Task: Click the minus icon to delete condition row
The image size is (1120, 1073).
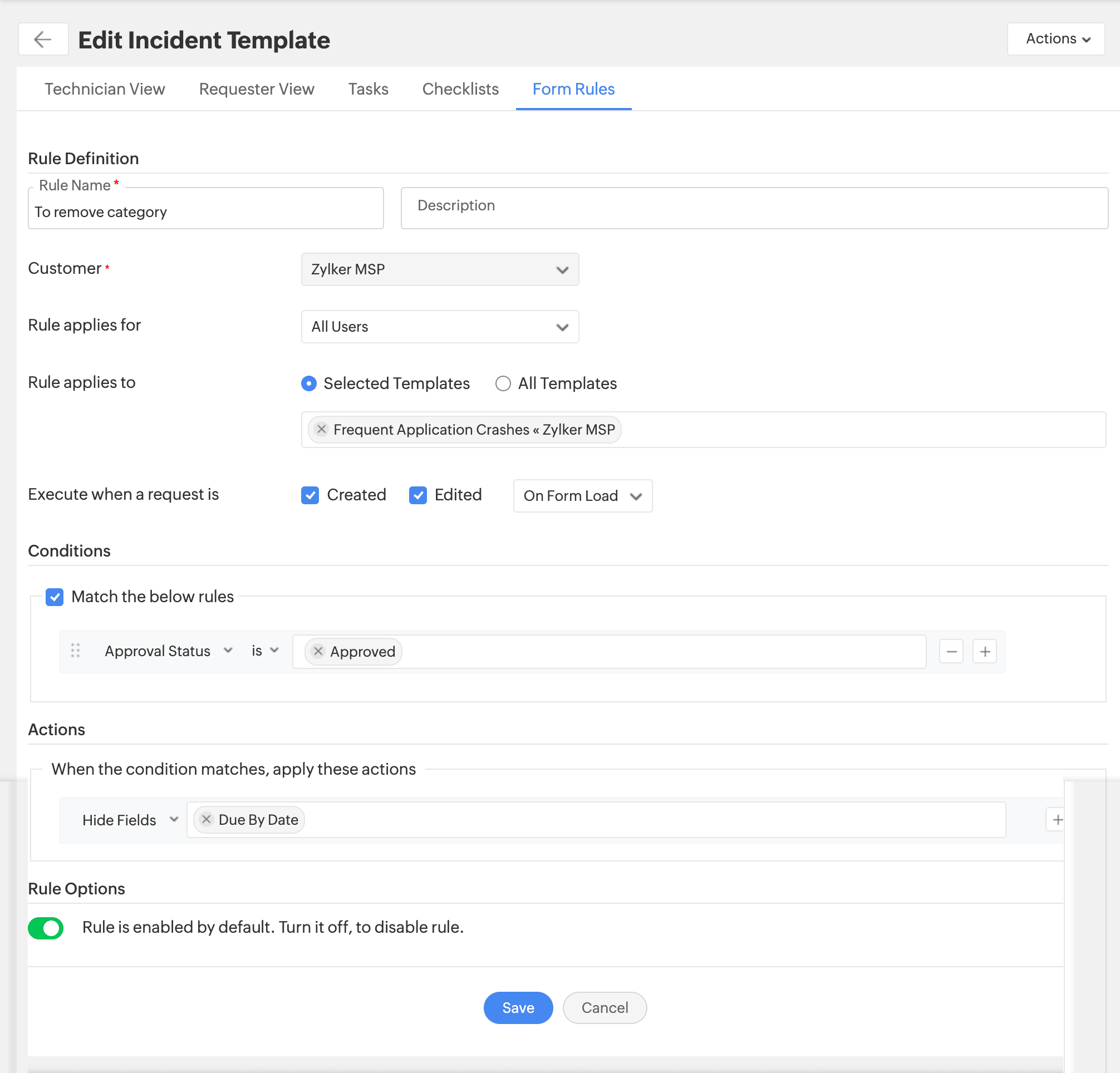Action: point(951,651)
